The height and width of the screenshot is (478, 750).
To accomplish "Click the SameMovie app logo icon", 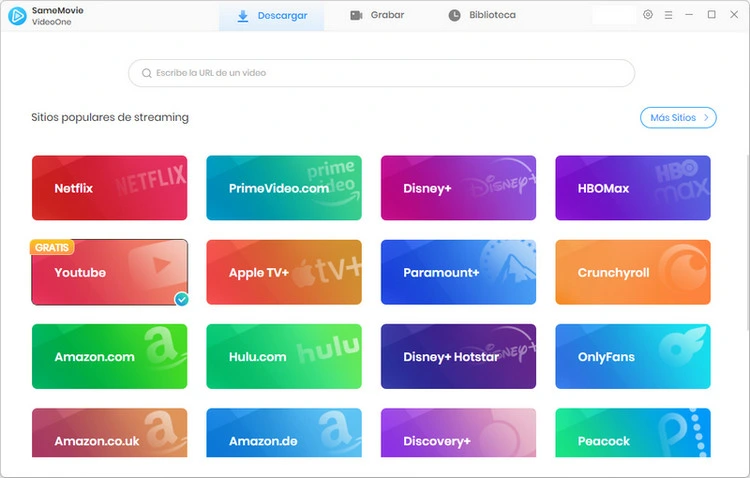I will [17, 16].
